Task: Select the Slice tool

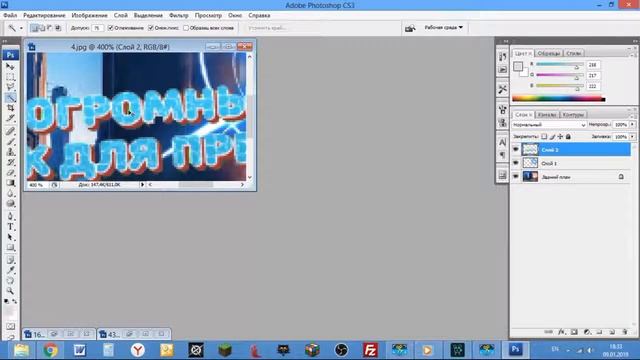Action: click(x=10, y=118)
